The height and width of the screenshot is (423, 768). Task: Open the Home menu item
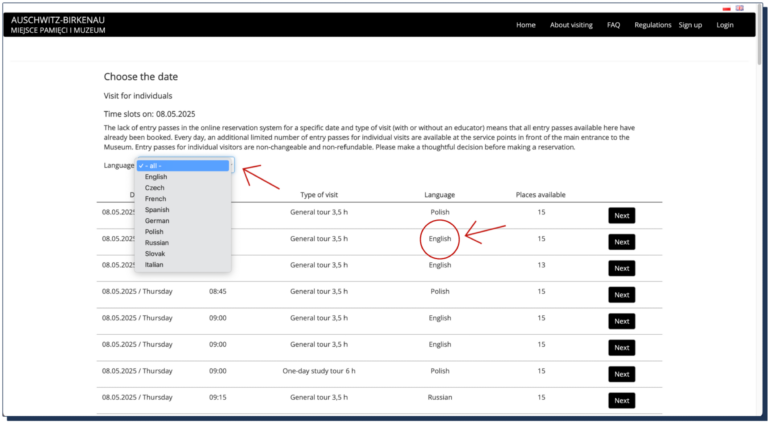[x=526, y=25]
